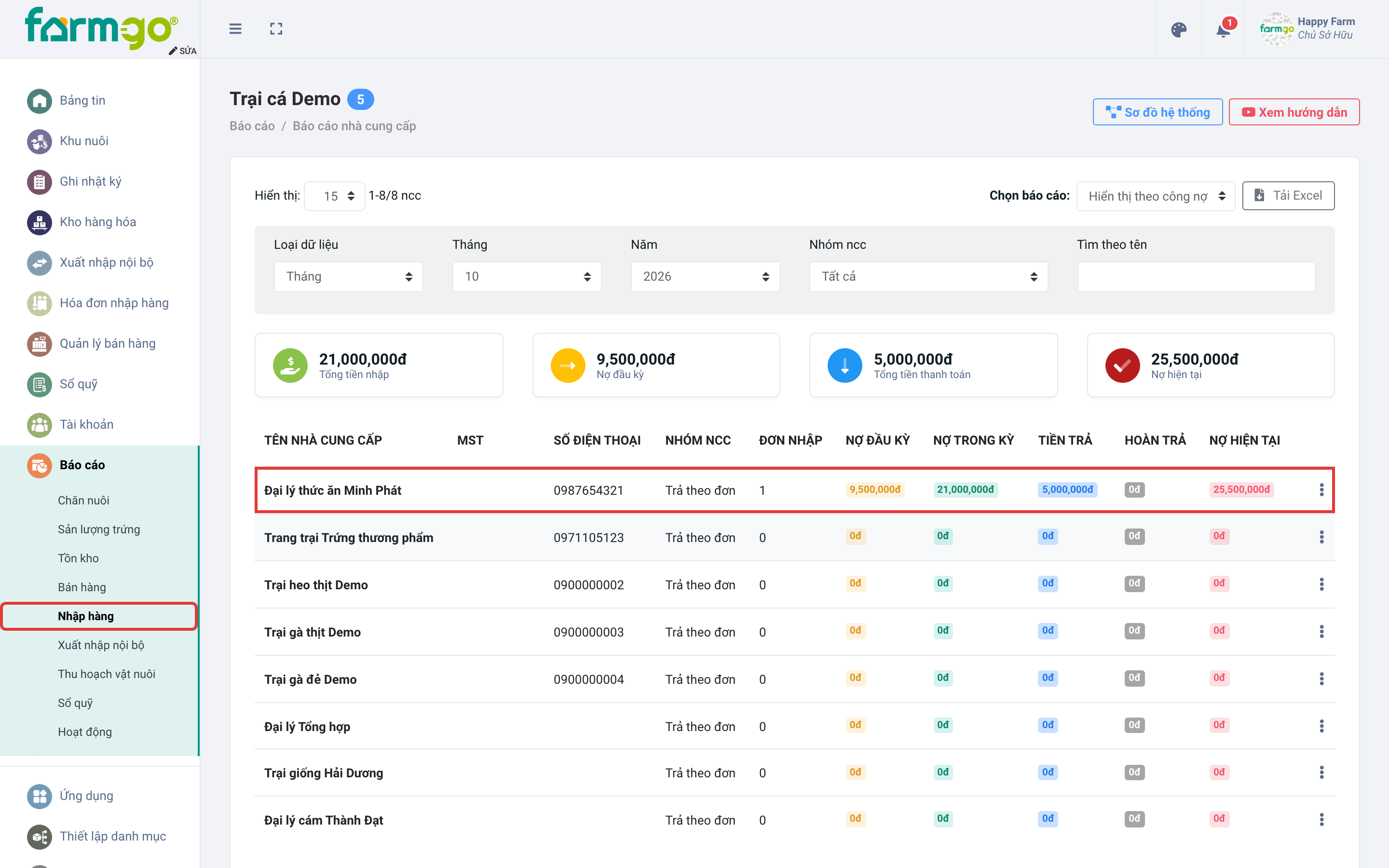
Task: Open the top-level Sổ quỹ sidebar item
Action: point(63,384)
